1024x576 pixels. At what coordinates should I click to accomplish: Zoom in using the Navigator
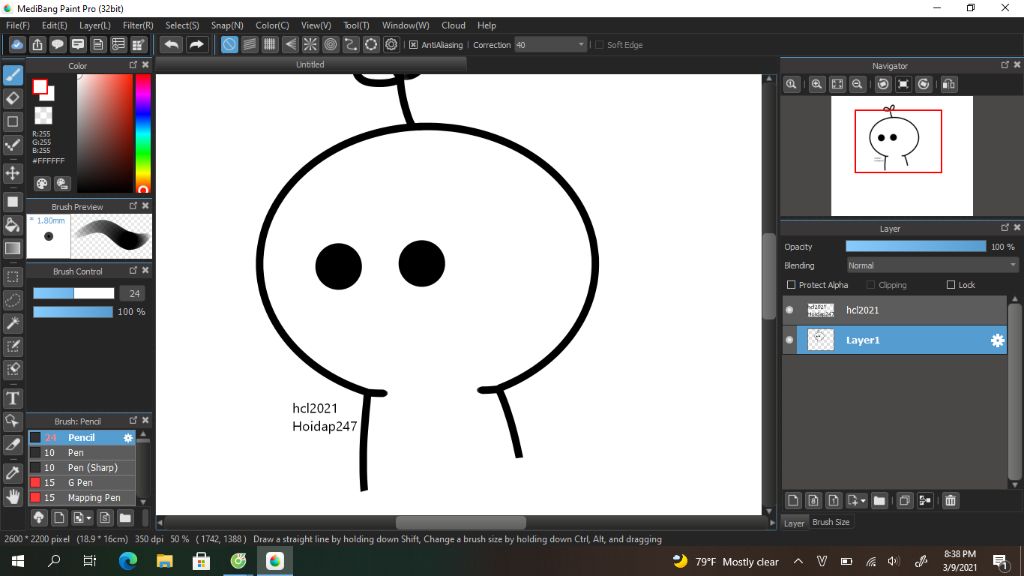click(x=817, y=84)
